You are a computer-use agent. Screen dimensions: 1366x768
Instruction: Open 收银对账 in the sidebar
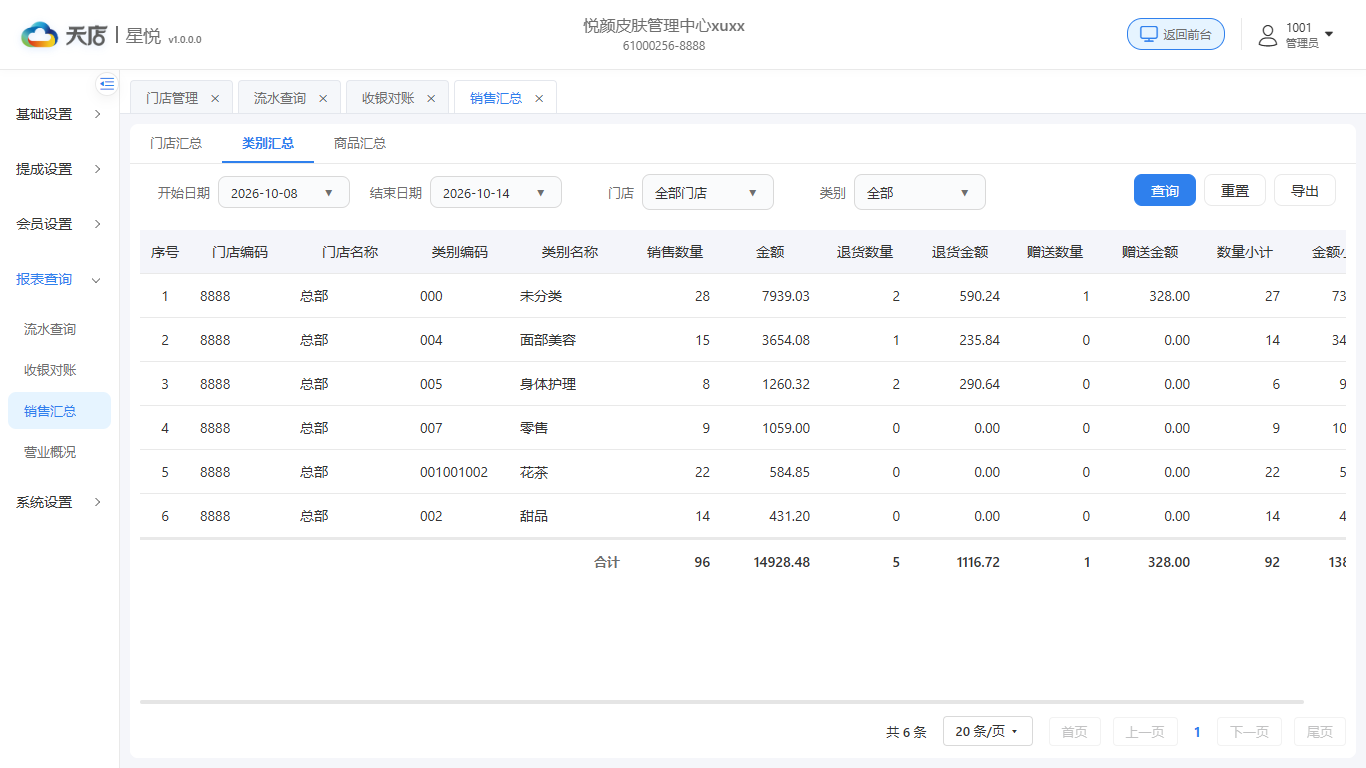tap(59, 370)
